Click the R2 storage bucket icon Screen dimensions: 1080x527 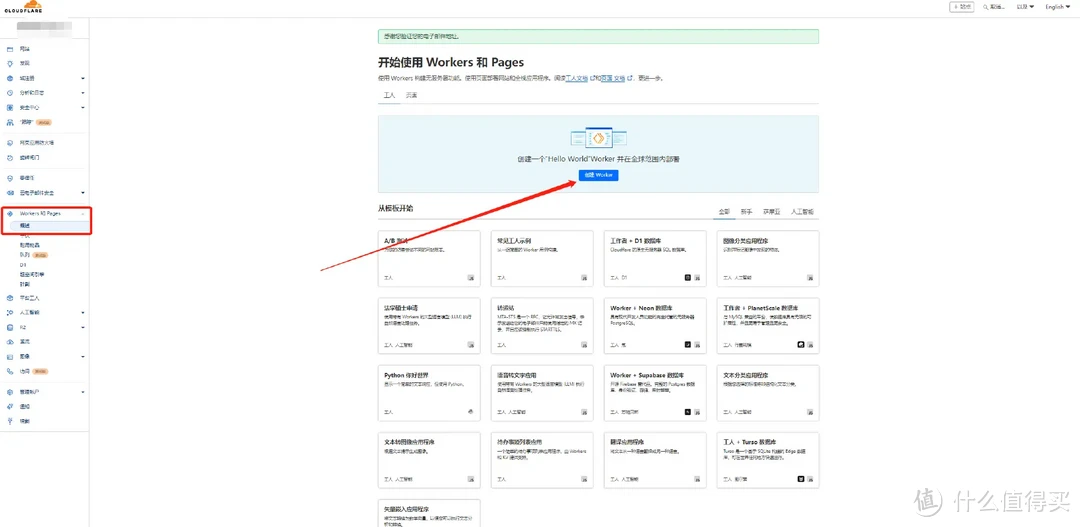click(x=10, y=327)
